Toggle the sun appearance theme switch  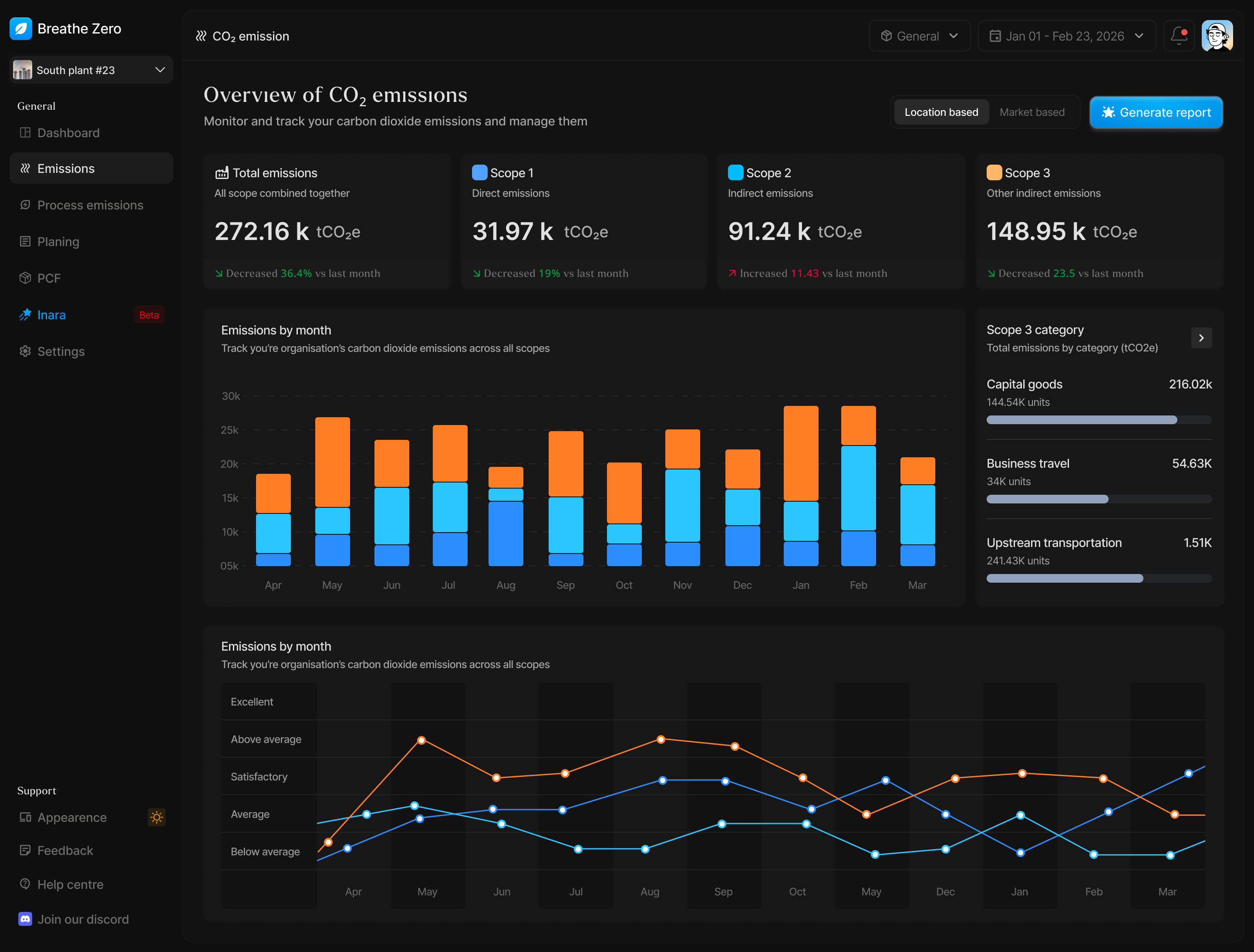coord(157,817)
